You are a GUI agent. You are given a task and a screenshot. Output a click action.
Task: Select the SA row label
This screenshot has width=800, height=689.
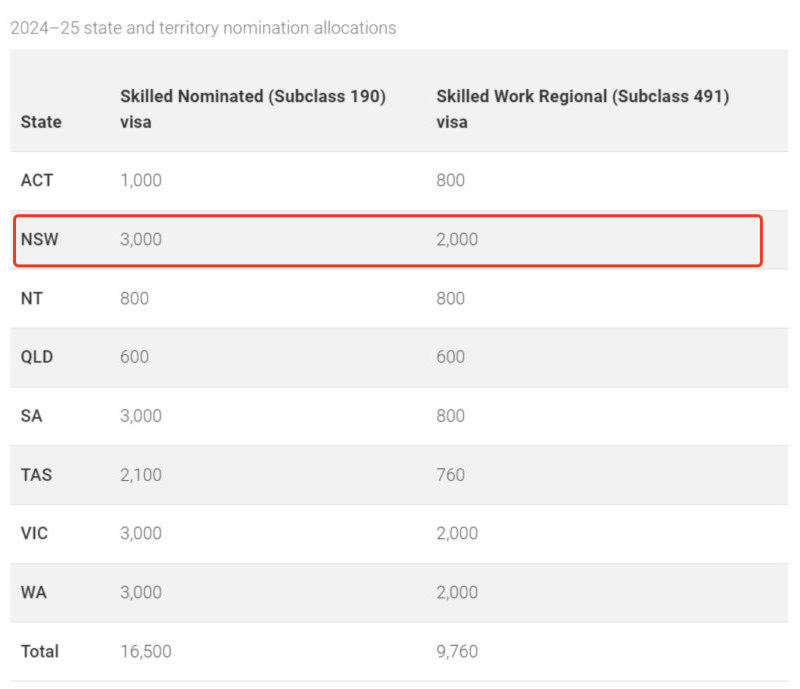click(32, 416)
